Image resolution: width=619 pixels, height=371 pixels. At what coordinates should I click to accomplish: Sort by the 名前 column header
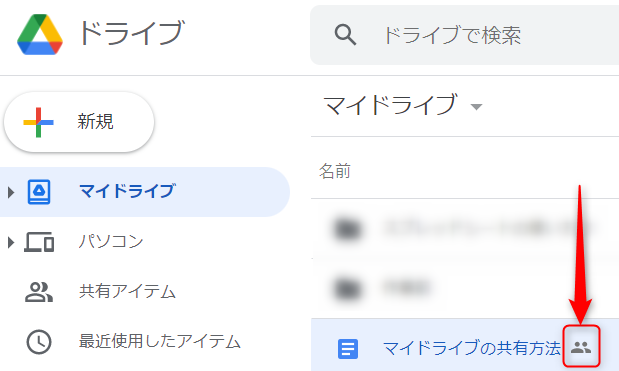pos(334,171)
